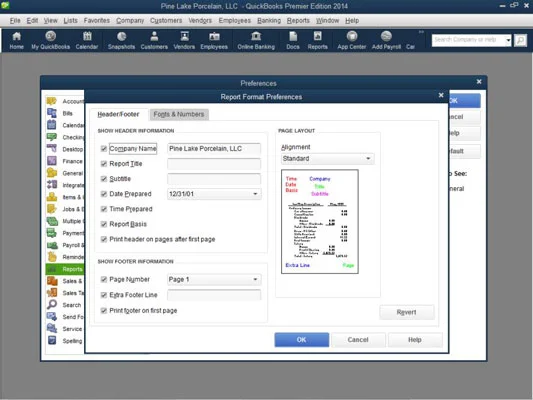Confirm Report Format Preferences with OK

click(x=302, y=340)
